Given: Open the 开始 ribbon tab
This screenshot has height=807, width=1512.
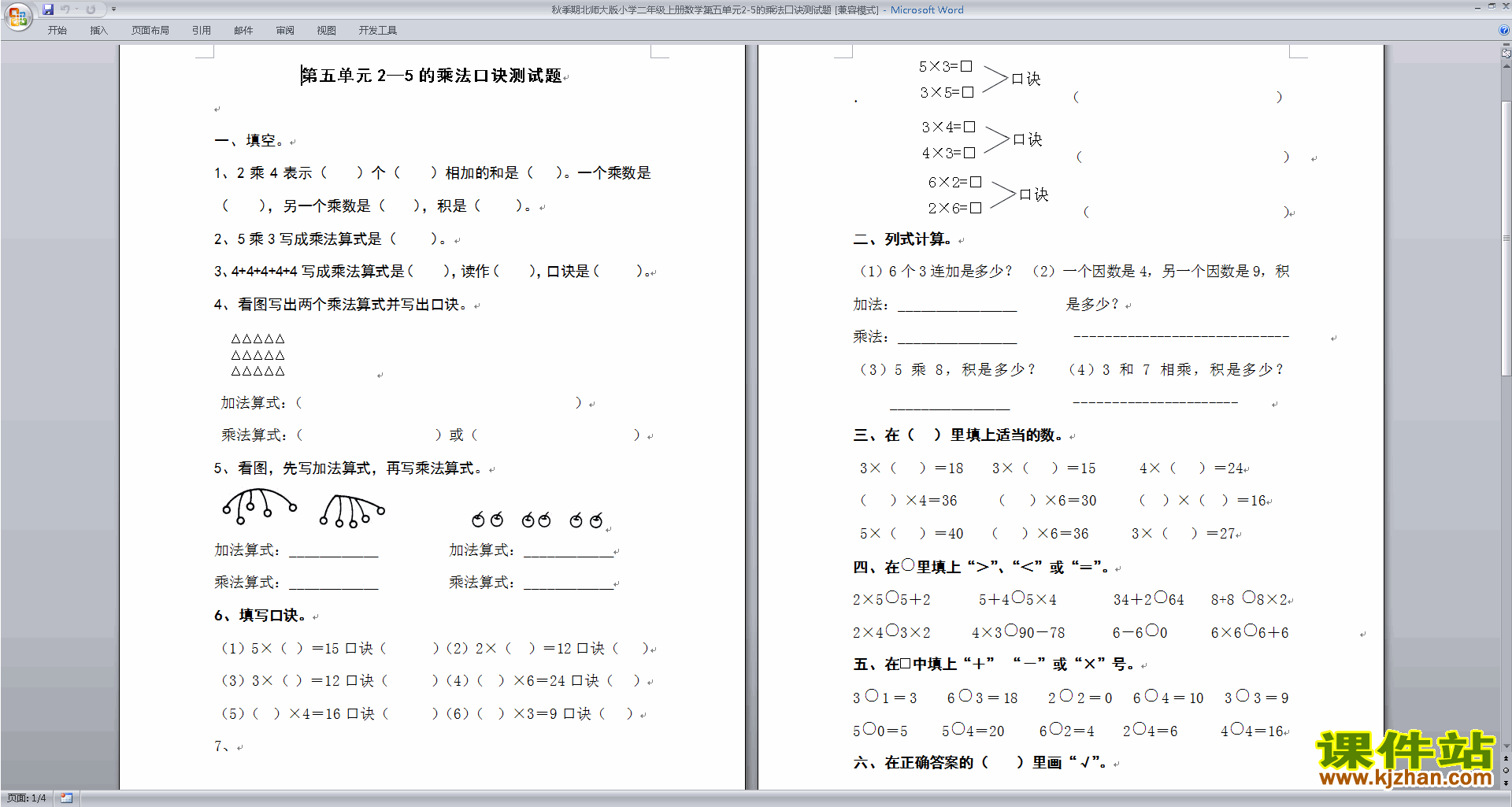Looking at the screenshot, I should coord(57,31).
